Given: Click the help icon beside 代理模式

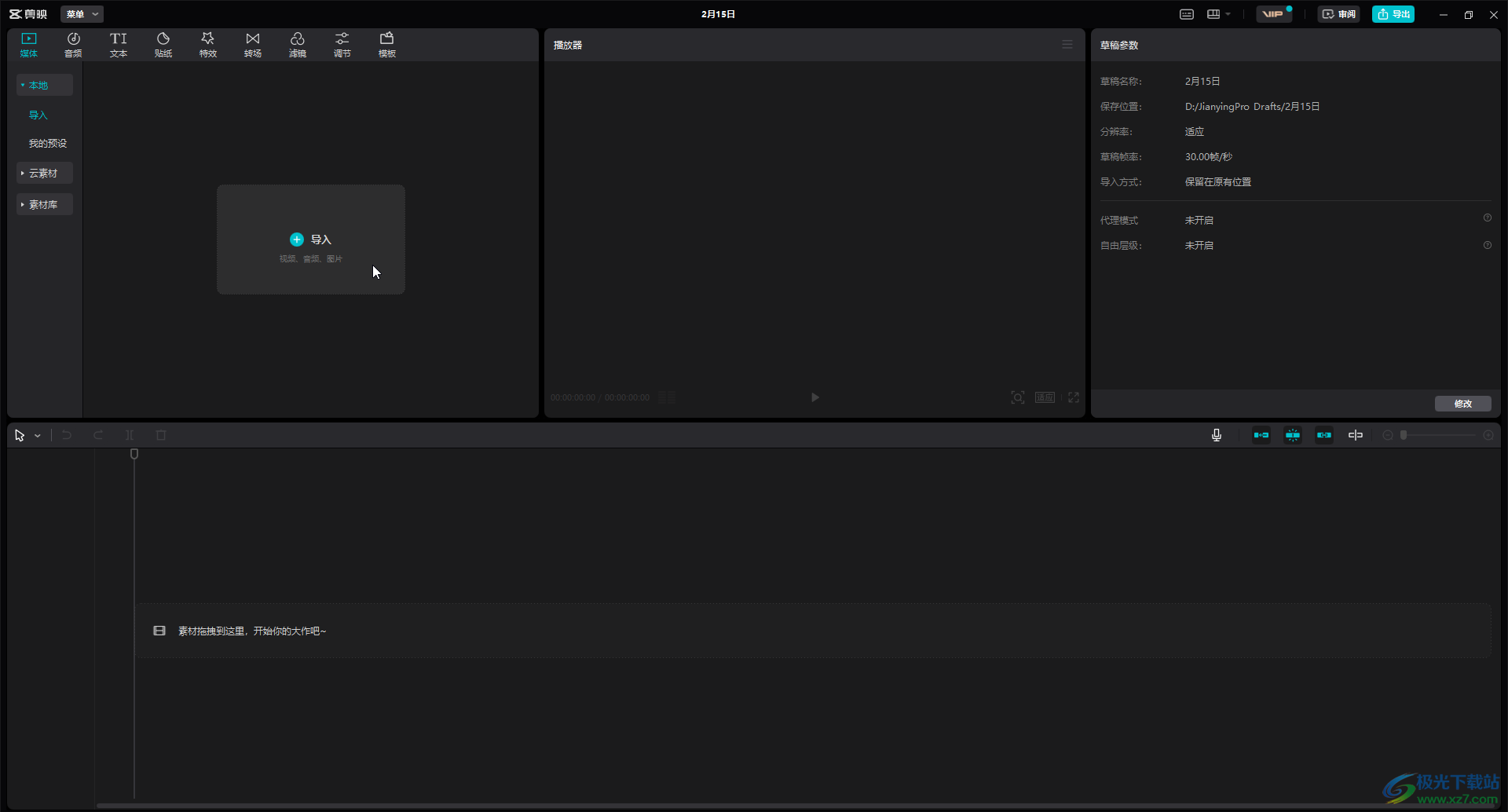Looking at the screenshot, I should tap(1488, 218).
